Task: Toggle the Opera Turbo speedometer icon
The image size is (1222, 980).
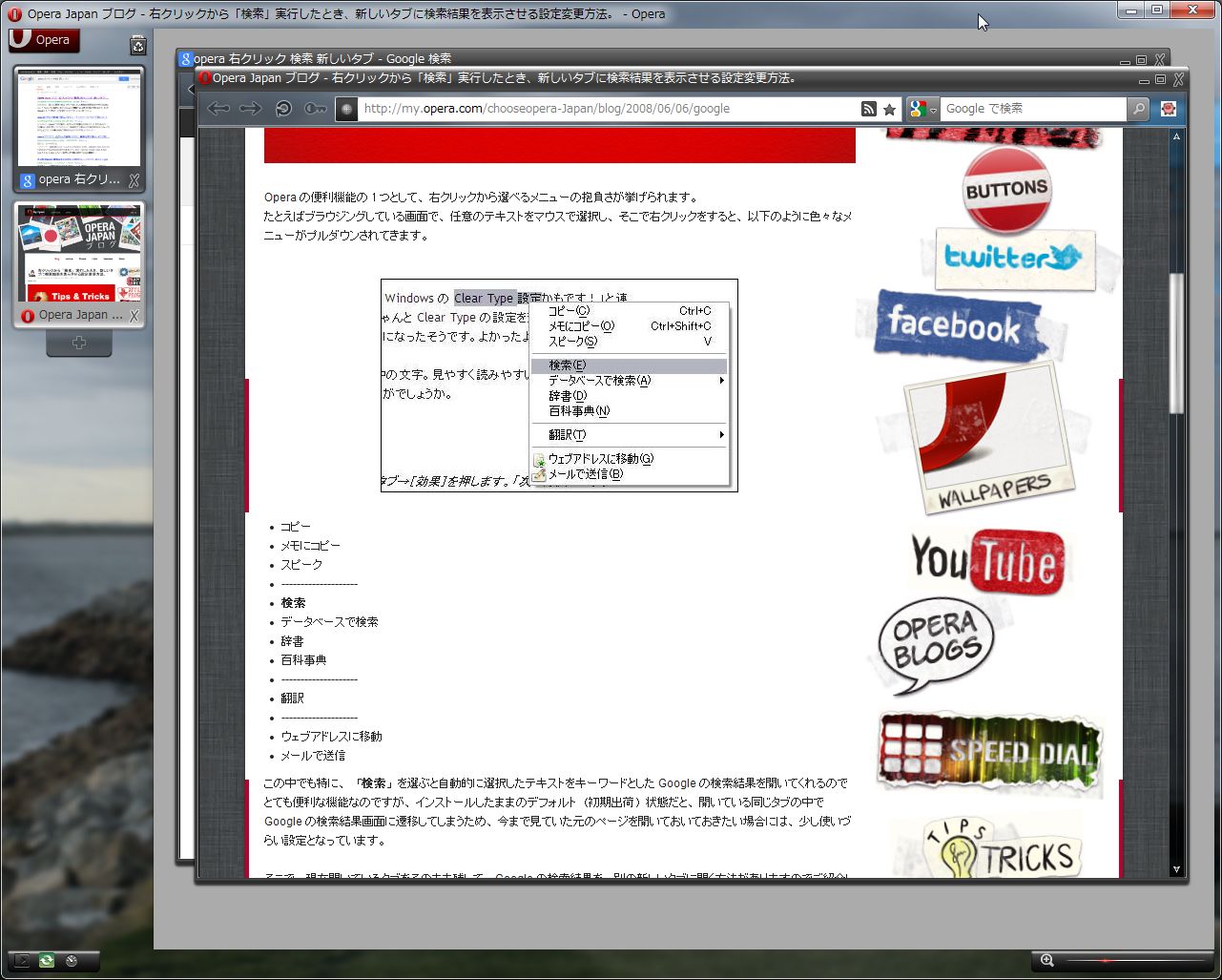Action: click(x=72, y=961)
